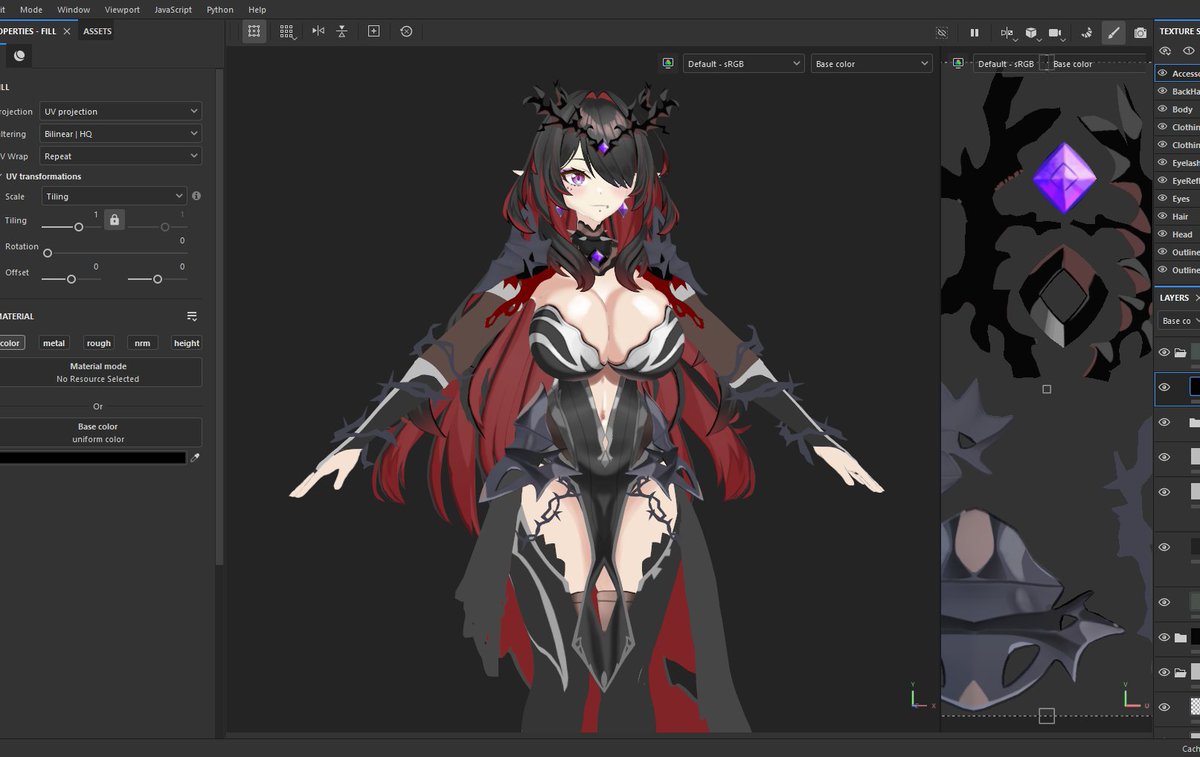Toggle the color channel button

point(10,343)
